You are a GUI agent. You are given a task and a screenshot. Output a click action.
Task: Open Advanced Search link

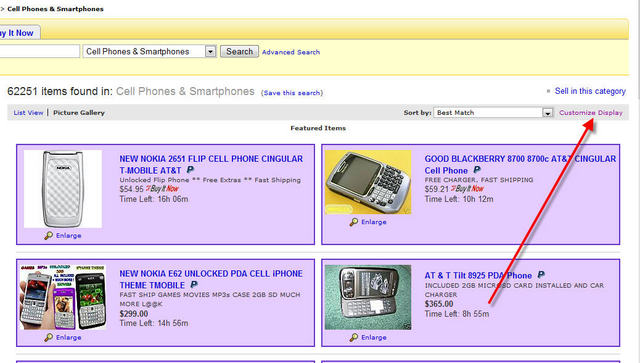click(291, 52)
